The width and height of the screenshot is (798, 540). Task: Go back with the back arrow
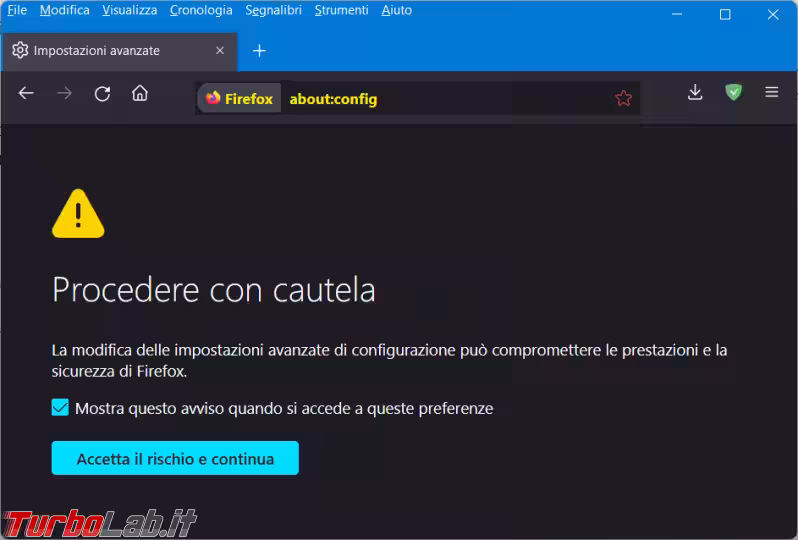click(26, 93)
